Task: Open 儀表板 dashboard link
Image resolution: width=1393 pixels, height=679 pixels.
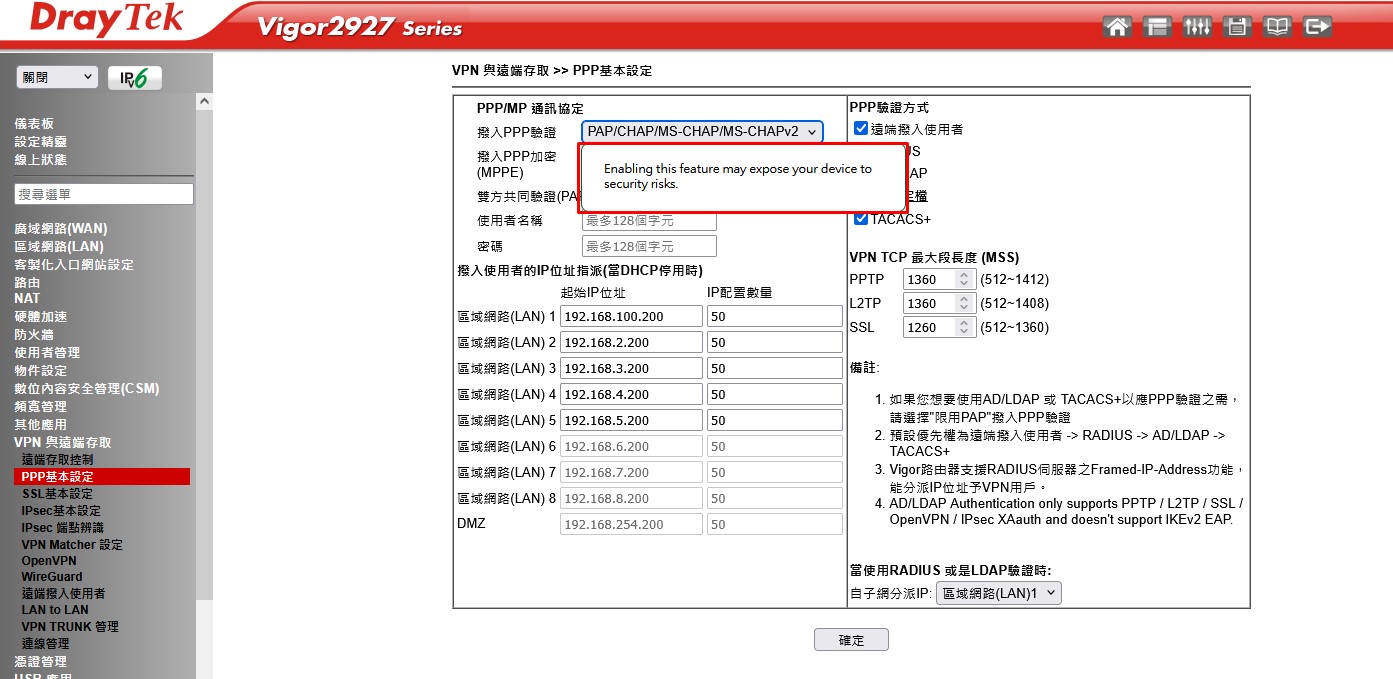Action: (x=34, y=124)
